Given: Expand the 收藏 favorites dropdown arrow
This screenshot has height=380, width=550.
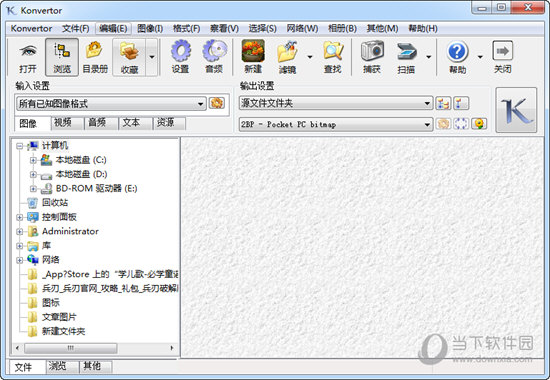Looking at the screenshot, I should click(152, 57).
